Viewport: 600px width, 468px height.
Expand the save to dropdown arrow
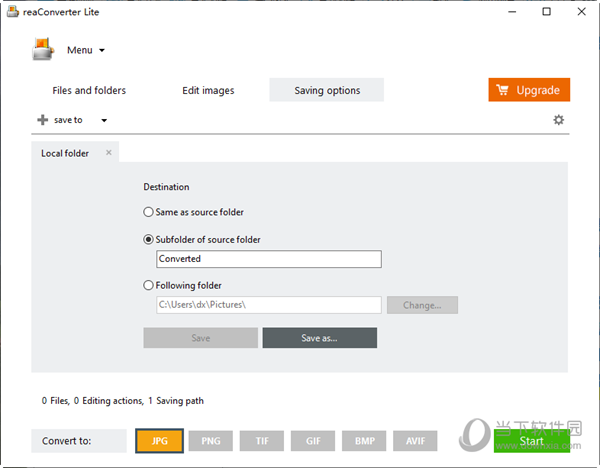point(104,120)
